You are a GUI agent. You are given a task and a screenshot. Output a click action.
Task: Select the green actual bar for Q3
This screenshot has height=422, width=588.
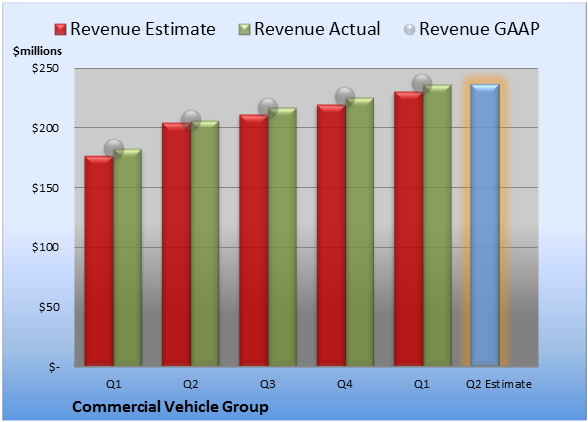point(282,237)
